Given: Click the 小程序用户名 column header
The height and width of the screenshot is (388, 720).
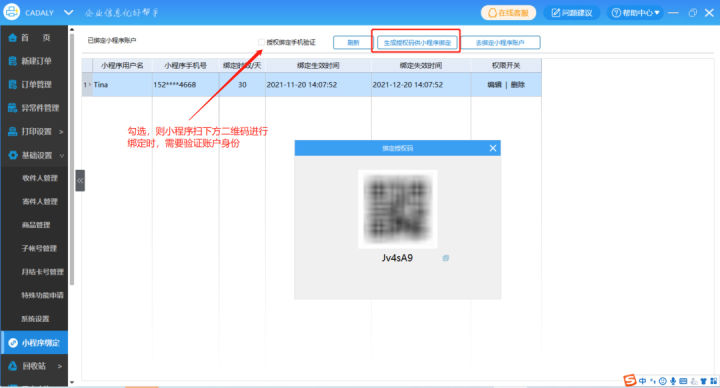Looking at the screenshot, I should click(x=123, y=66).
